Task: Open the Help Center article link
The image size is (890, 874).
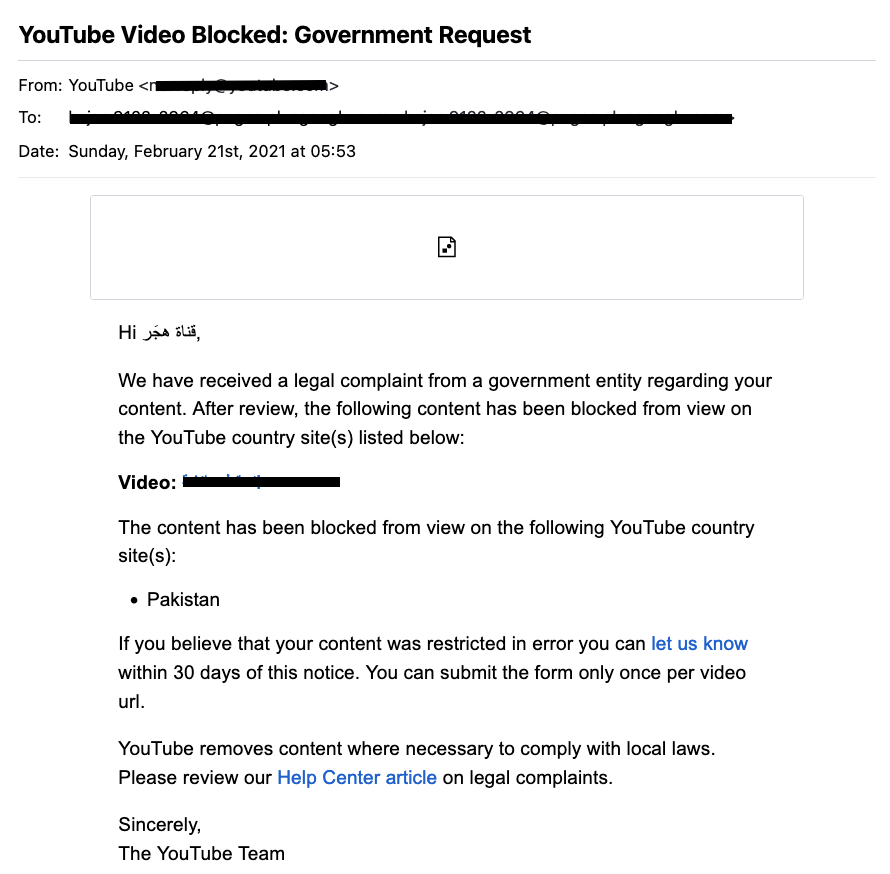Action: point(357,777)
